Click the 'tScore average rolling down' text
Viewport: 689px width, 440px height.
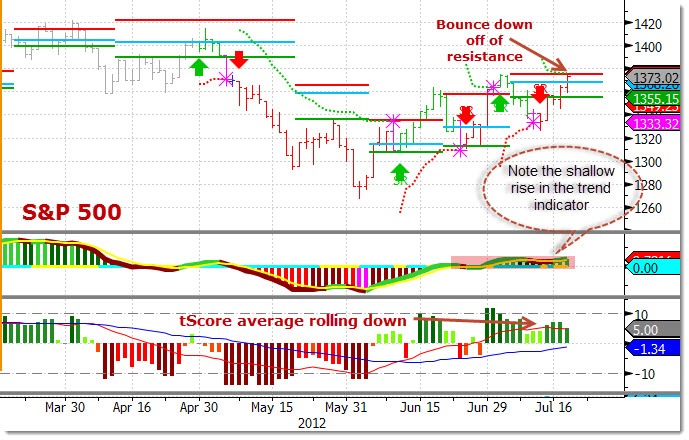pyautogui.click(x=293, y=321)
